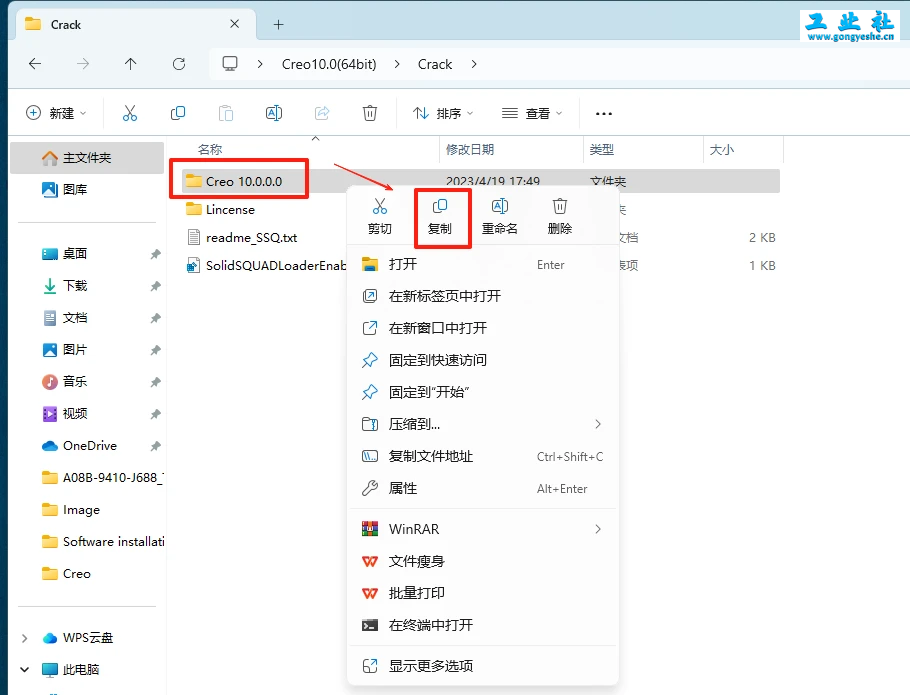Refresh the current folder
Screen dimensions: 910x695
[179, 64]
